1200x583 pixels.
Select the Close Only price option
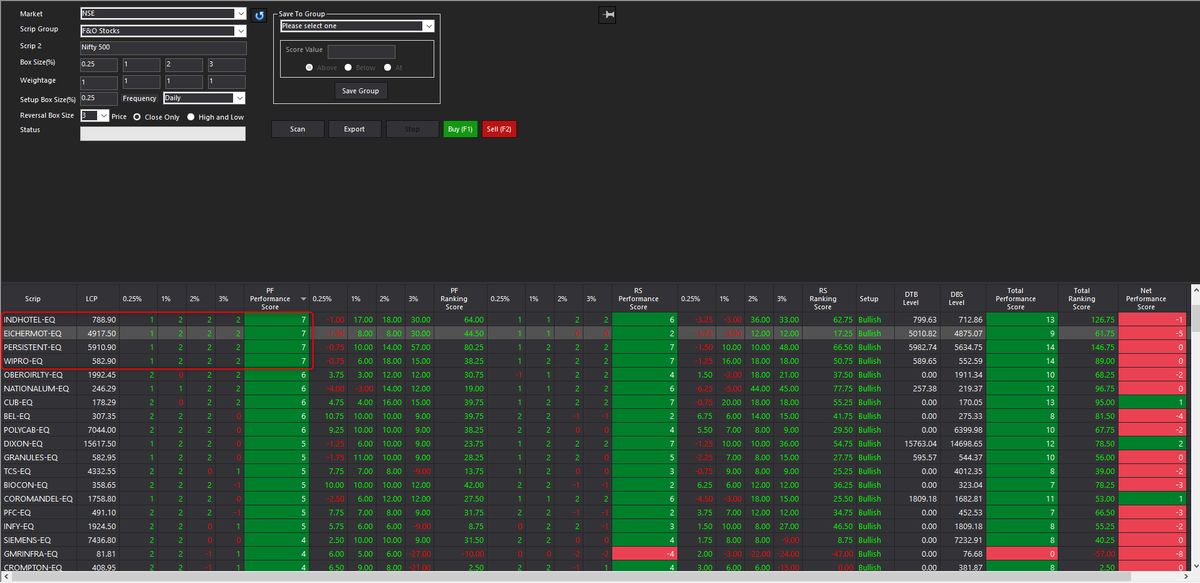(139, 117)
